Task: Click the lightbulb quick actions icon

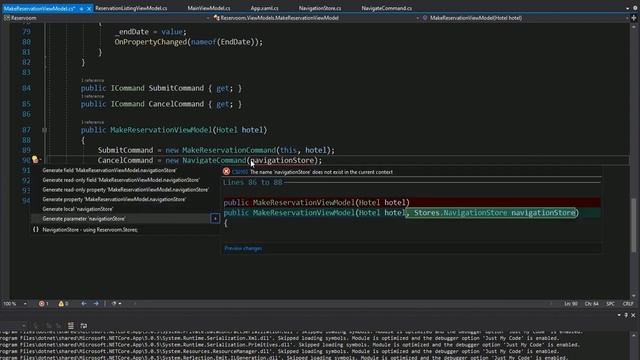Action: coord(35,160)
